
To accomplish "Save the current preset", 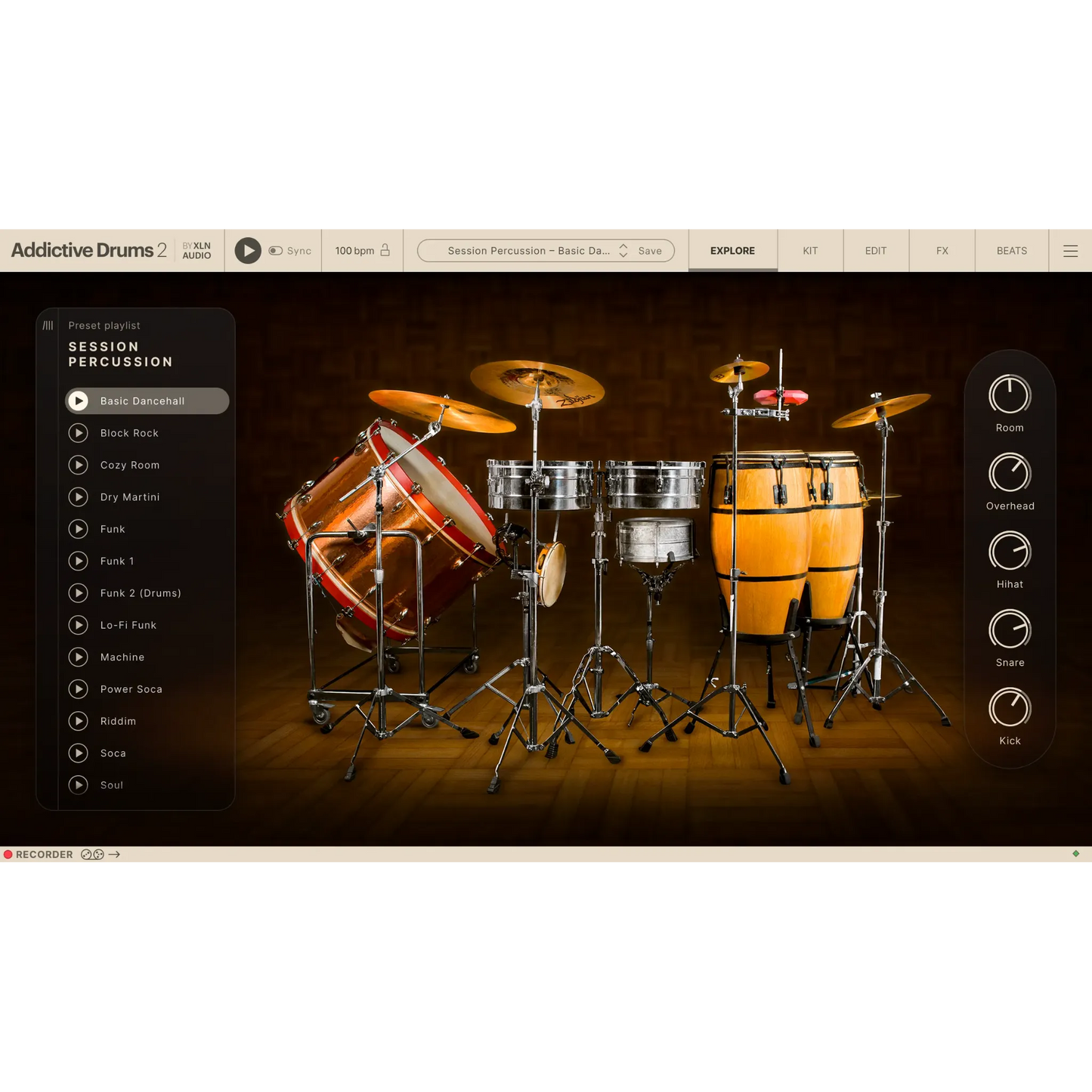I will (650, 251).
